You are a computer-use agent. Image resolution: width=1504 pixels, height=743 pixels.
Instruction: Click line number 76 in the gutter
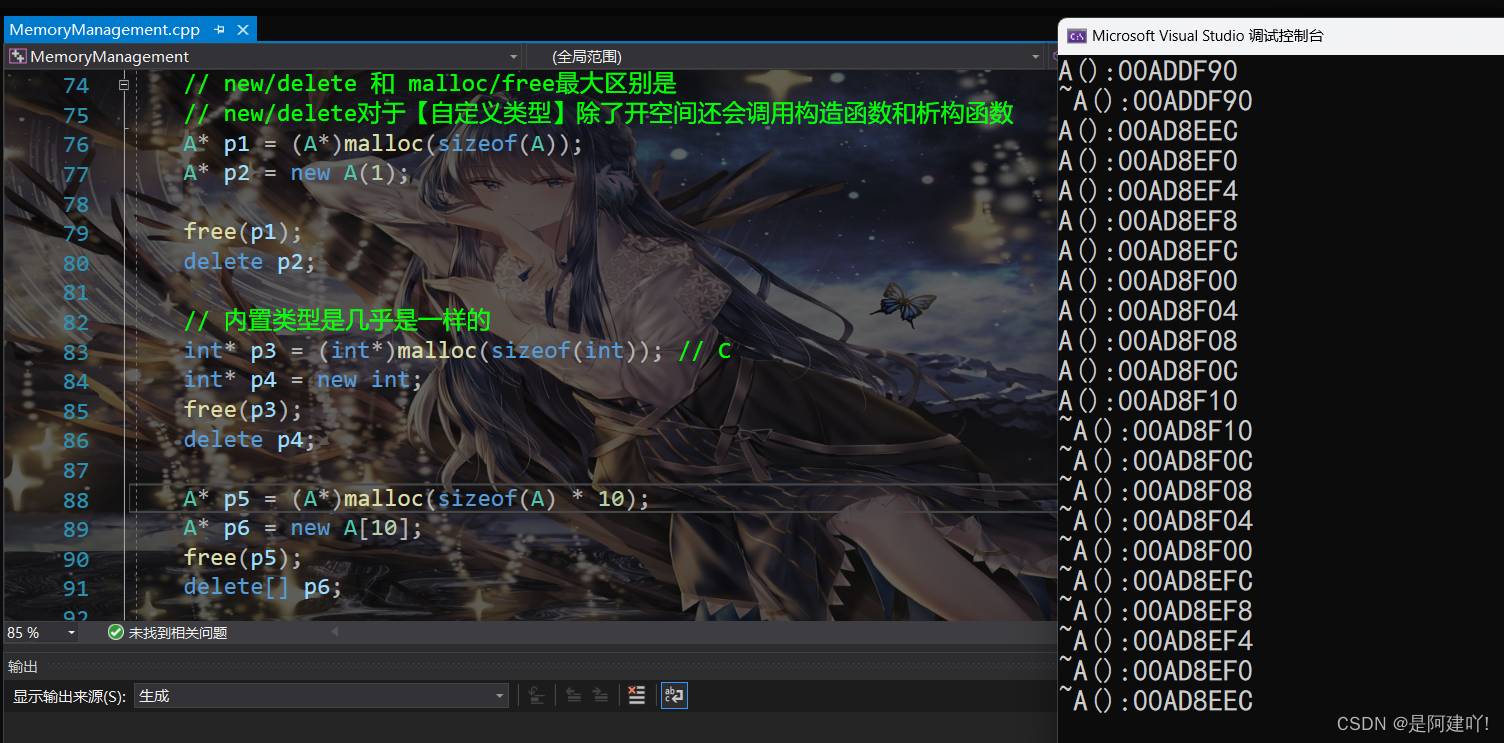coord(76,145)
